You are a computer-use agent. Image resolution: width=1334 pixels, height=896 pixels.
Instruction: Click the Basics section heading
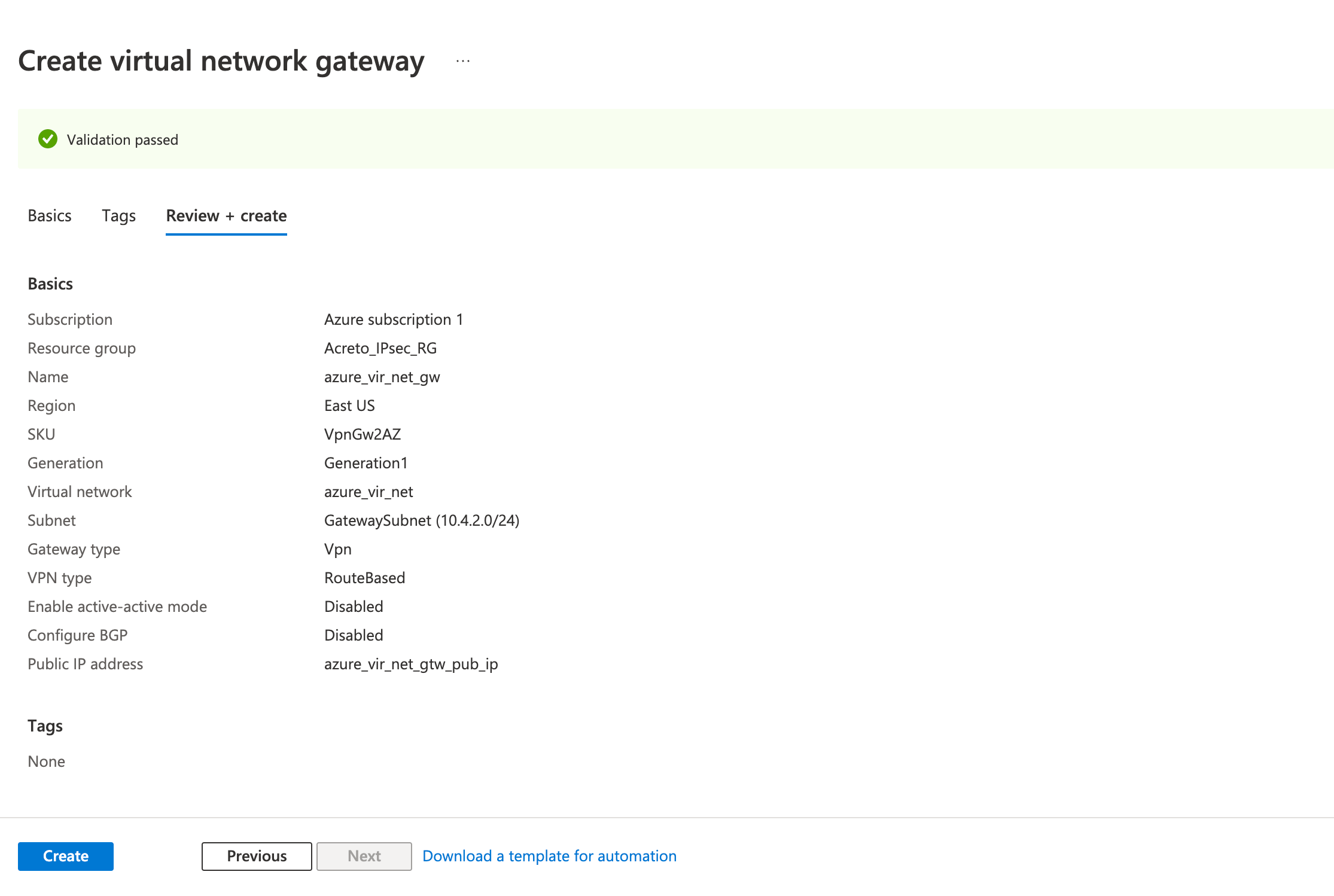50,284
